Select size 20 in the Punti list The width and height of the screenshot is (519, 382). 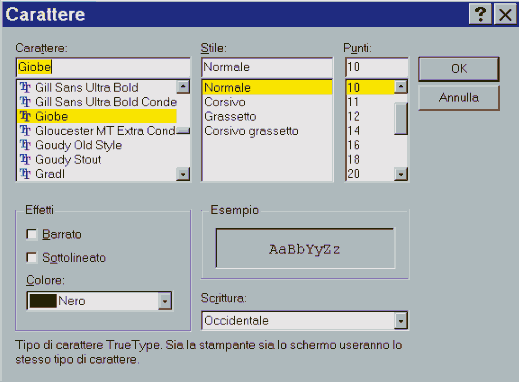pyautogui.click(x=370, y=174)
